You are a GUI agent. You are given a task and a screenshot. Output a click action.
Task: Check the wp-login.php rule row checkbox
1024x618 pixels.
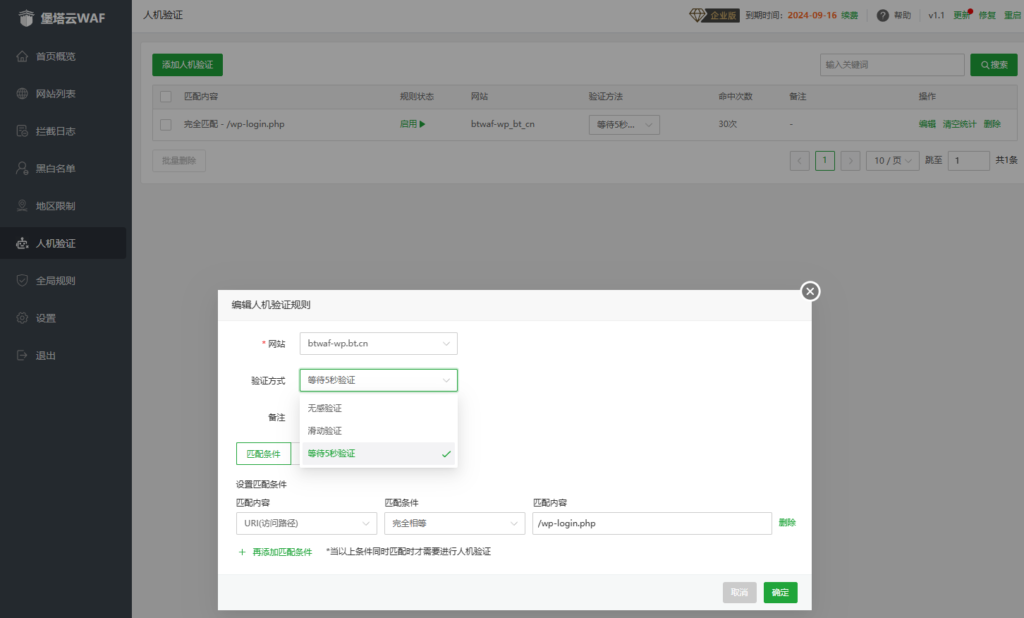[x=166, y=124]
